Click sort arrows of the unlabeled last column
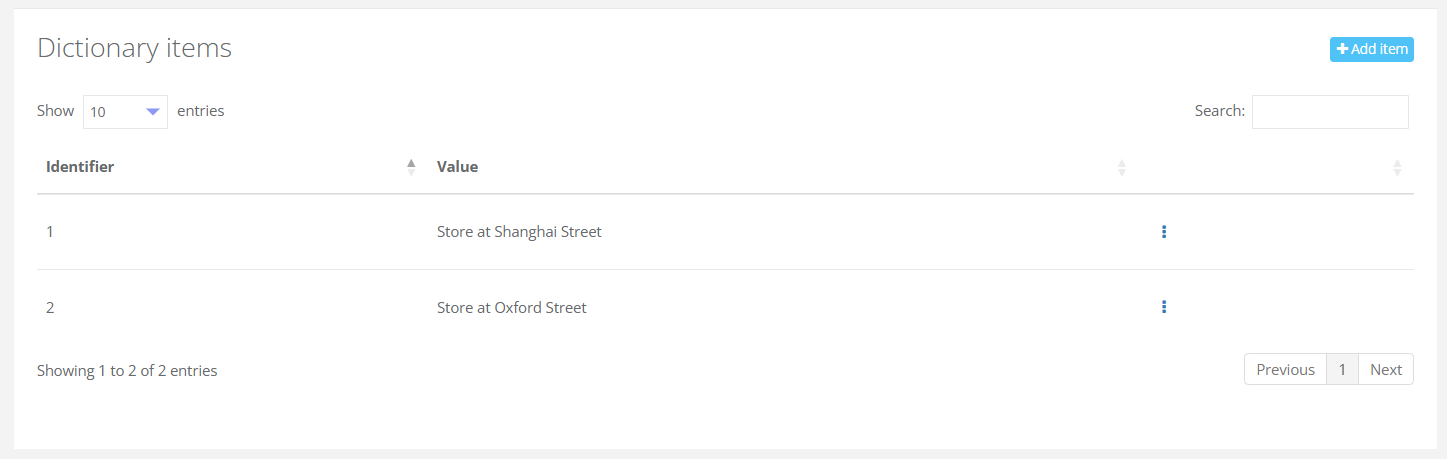 pos(1397,167)
